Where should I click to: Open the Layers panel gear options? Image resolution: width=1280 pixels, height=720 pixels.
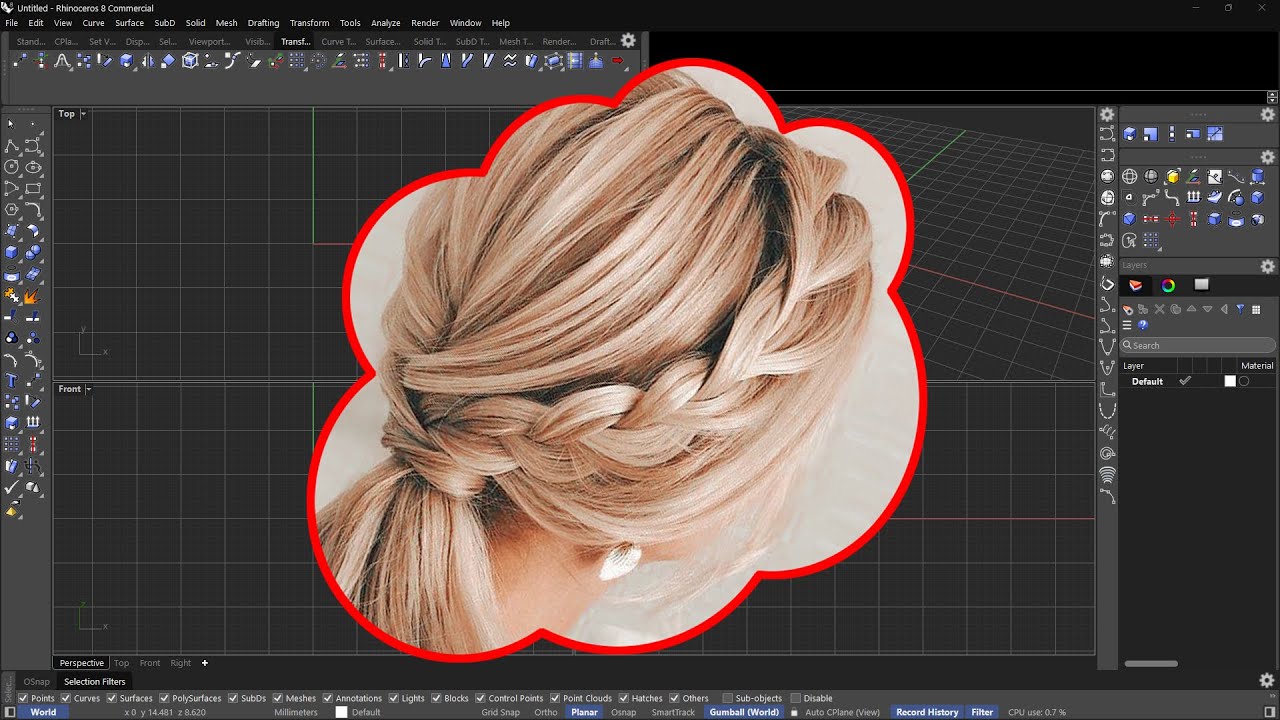click(x=1268, y=266)
